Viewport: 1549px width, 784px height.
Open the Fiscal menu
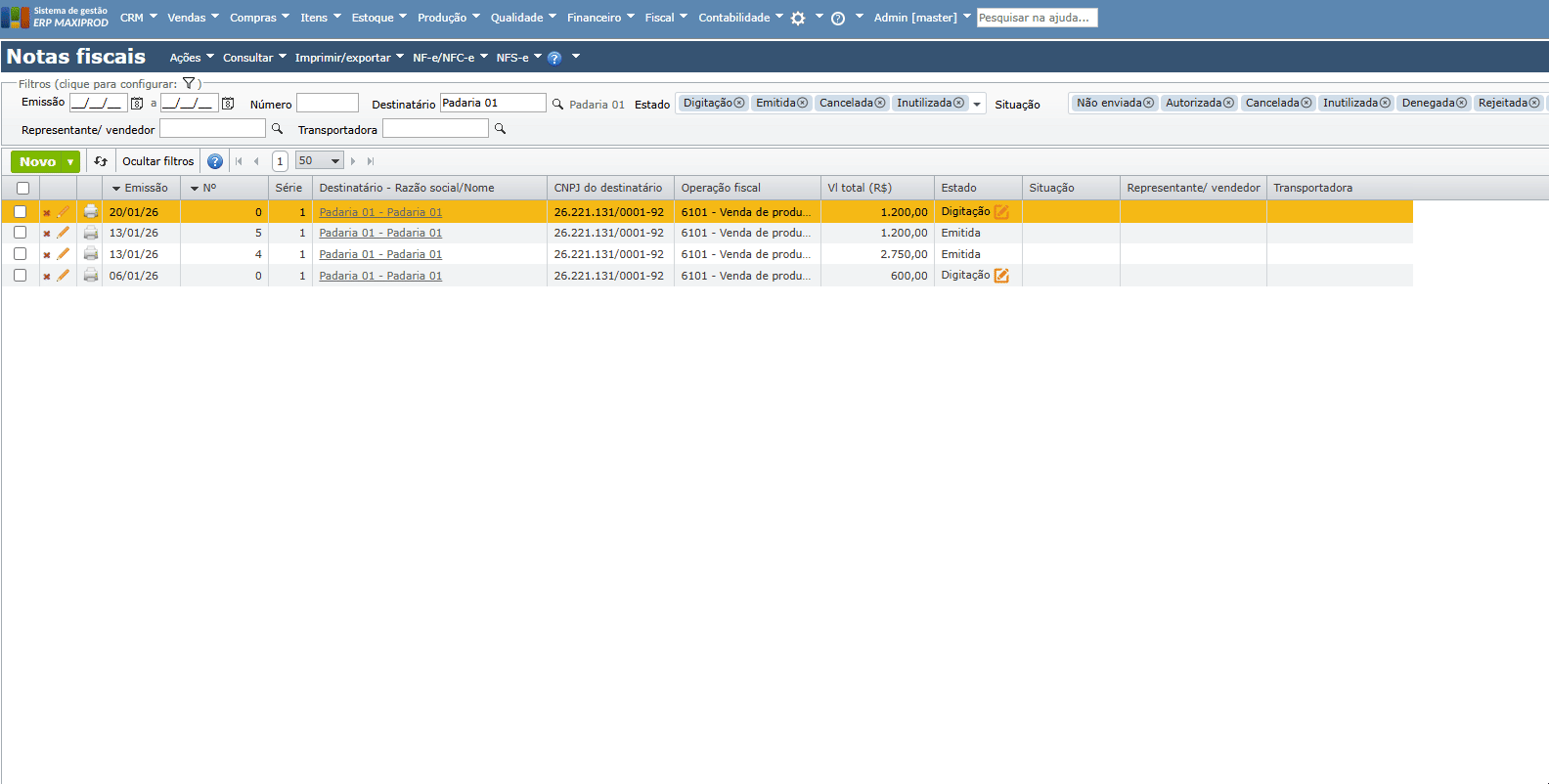(666, 18)
